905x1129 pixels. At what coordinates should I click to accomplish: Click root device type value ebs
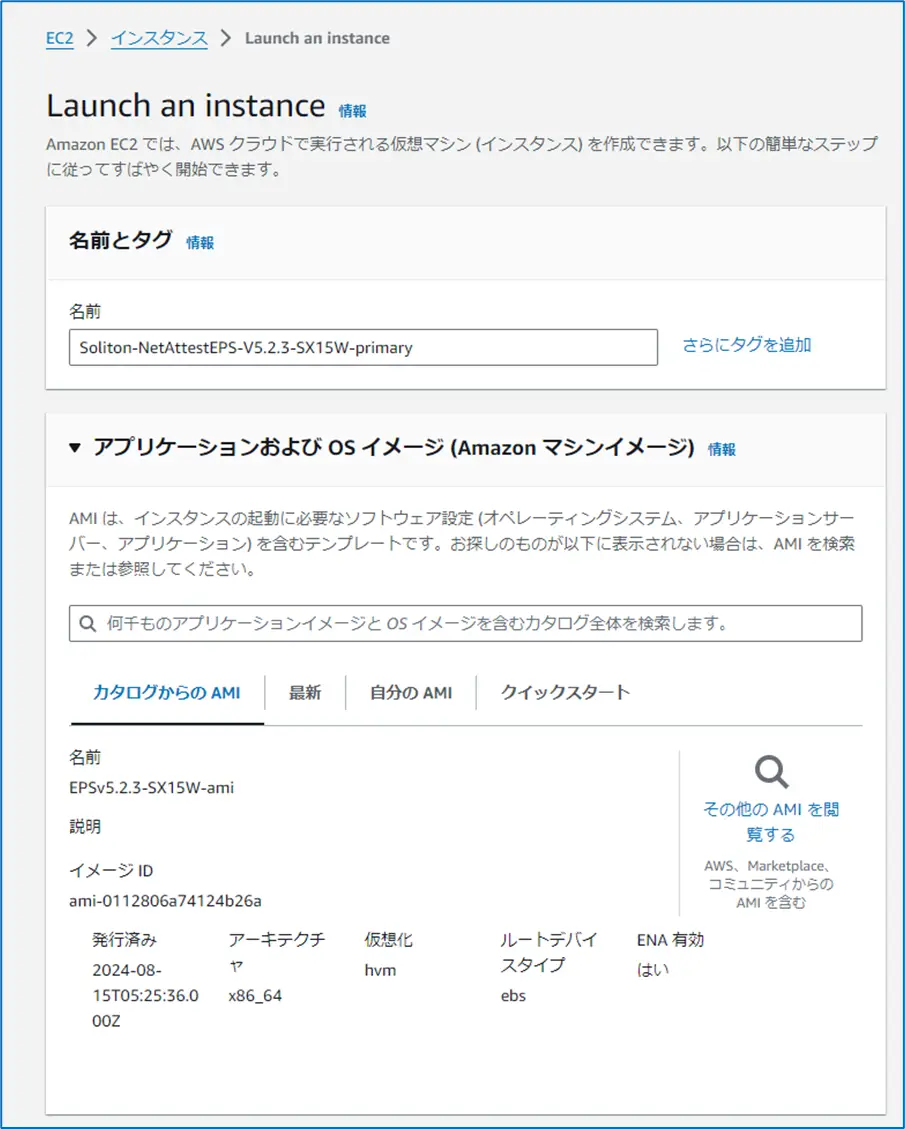[513, 997]
